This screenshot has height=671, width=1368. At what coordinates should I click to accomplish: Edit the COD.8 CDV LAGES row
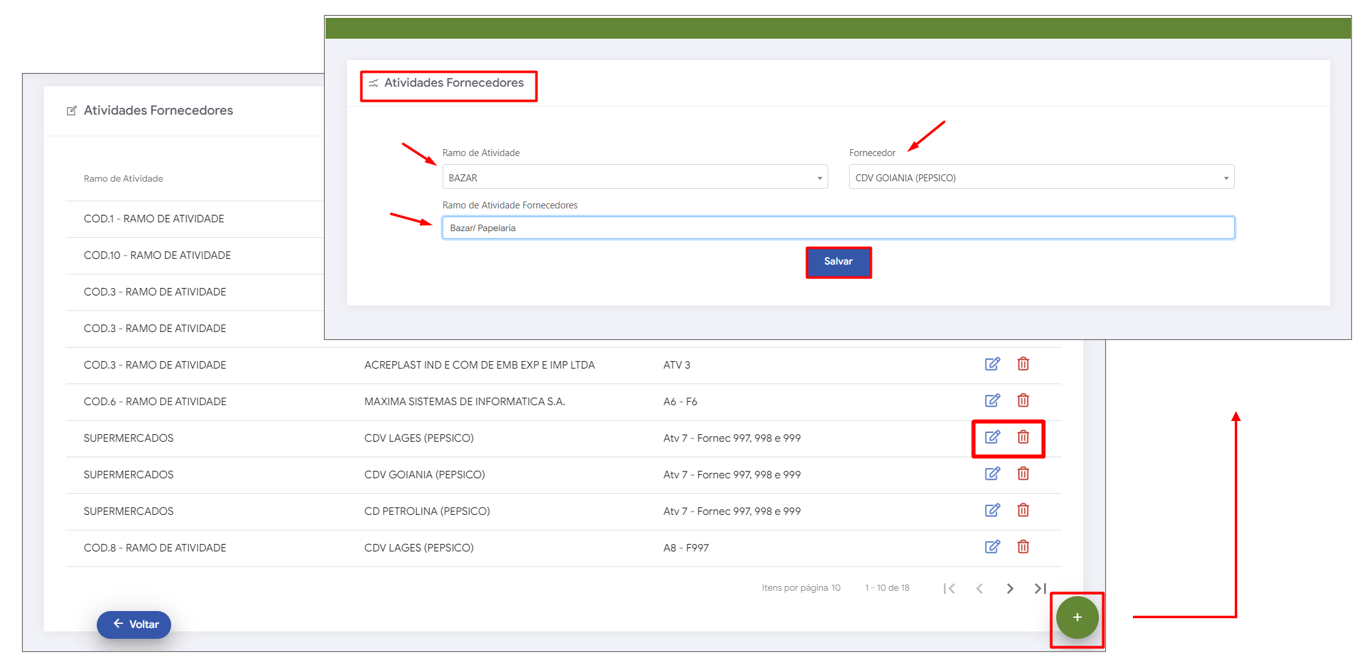pos(992,547)
